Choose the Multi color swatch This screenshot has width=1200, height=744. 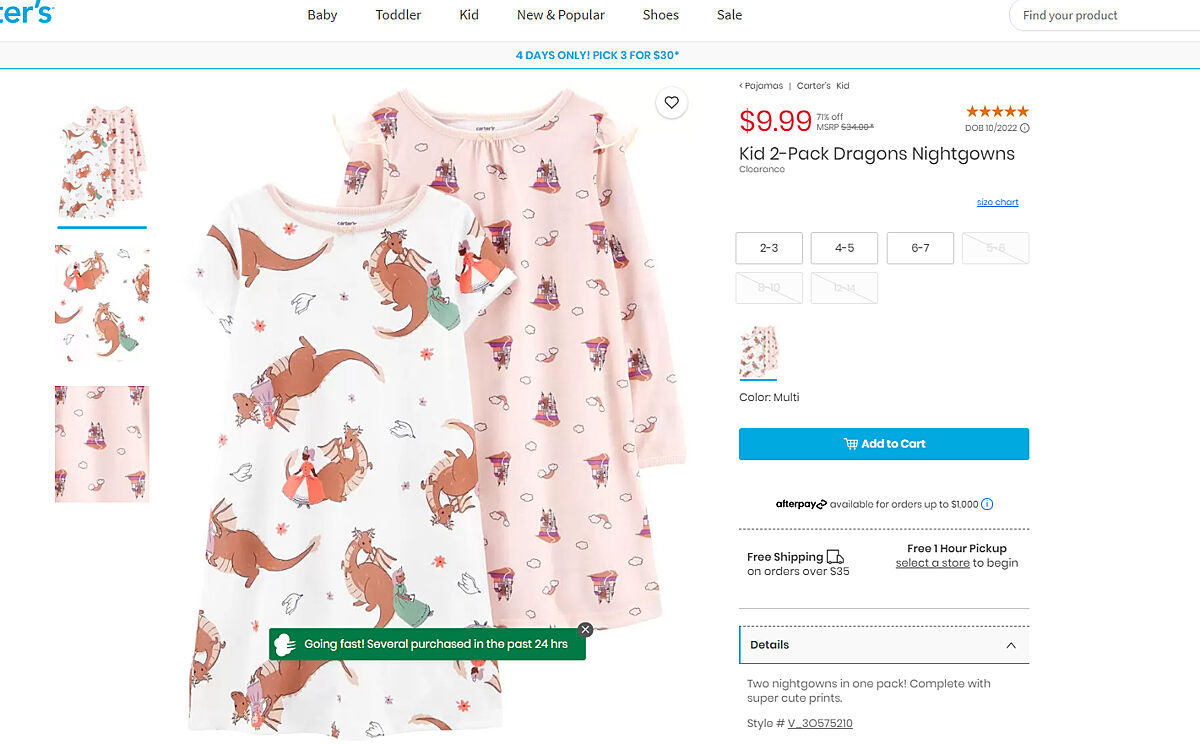tap(758, 351)
